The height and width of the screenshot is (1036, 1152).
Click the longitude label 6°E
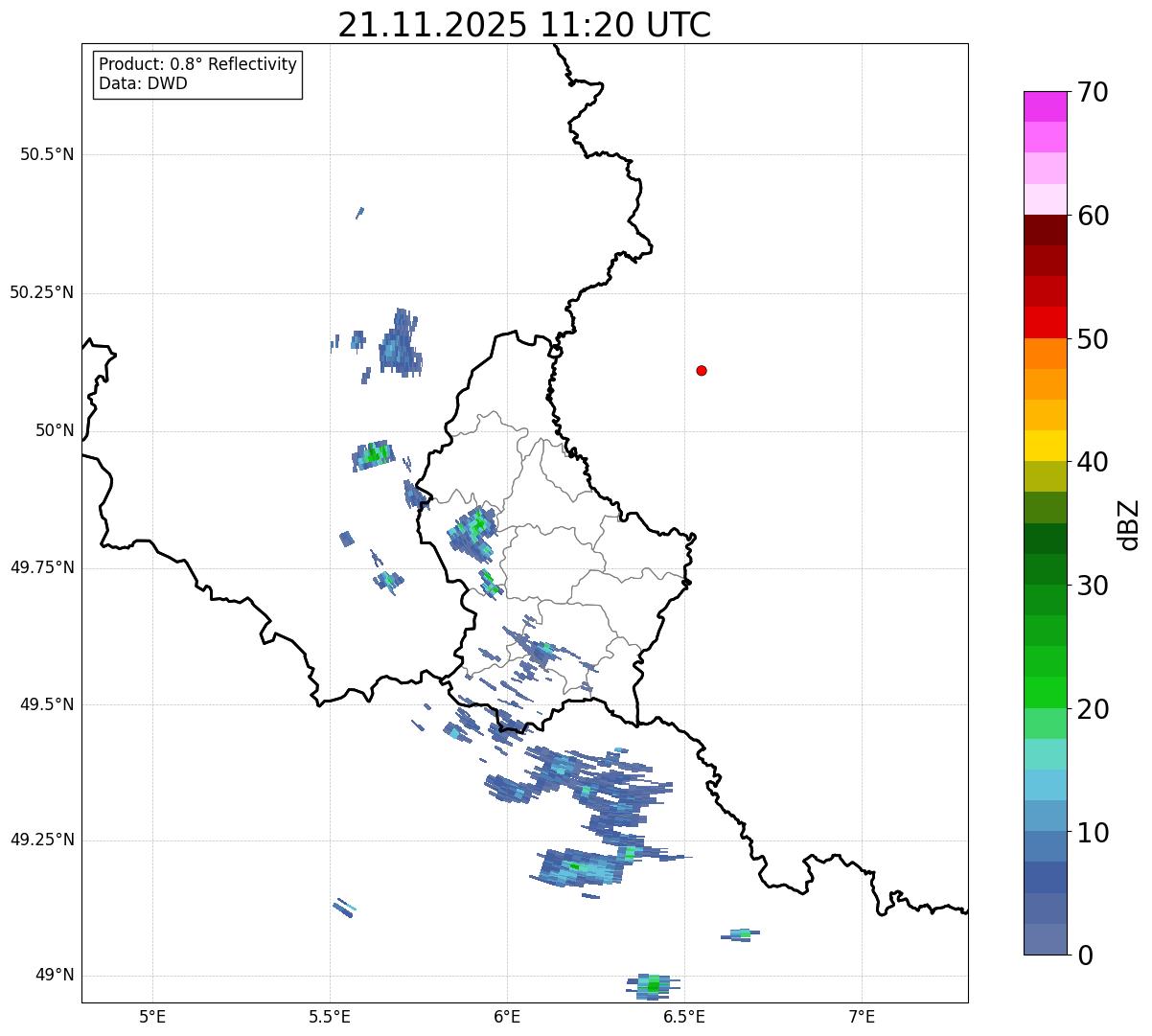point(507,1016)
